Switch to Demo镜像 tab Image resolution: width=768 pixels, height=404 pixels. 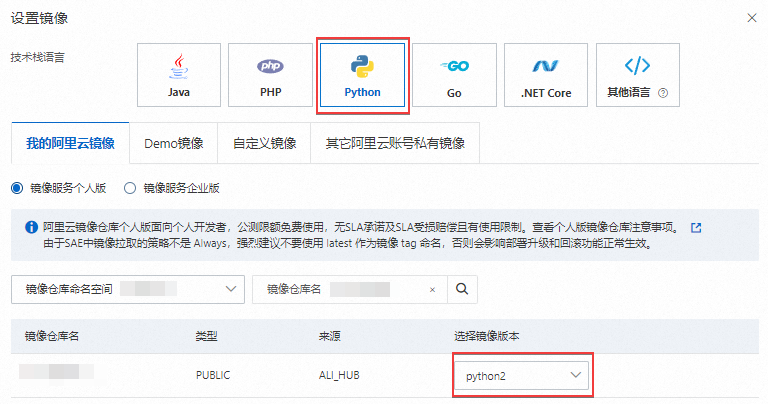(x=173, y=143)
